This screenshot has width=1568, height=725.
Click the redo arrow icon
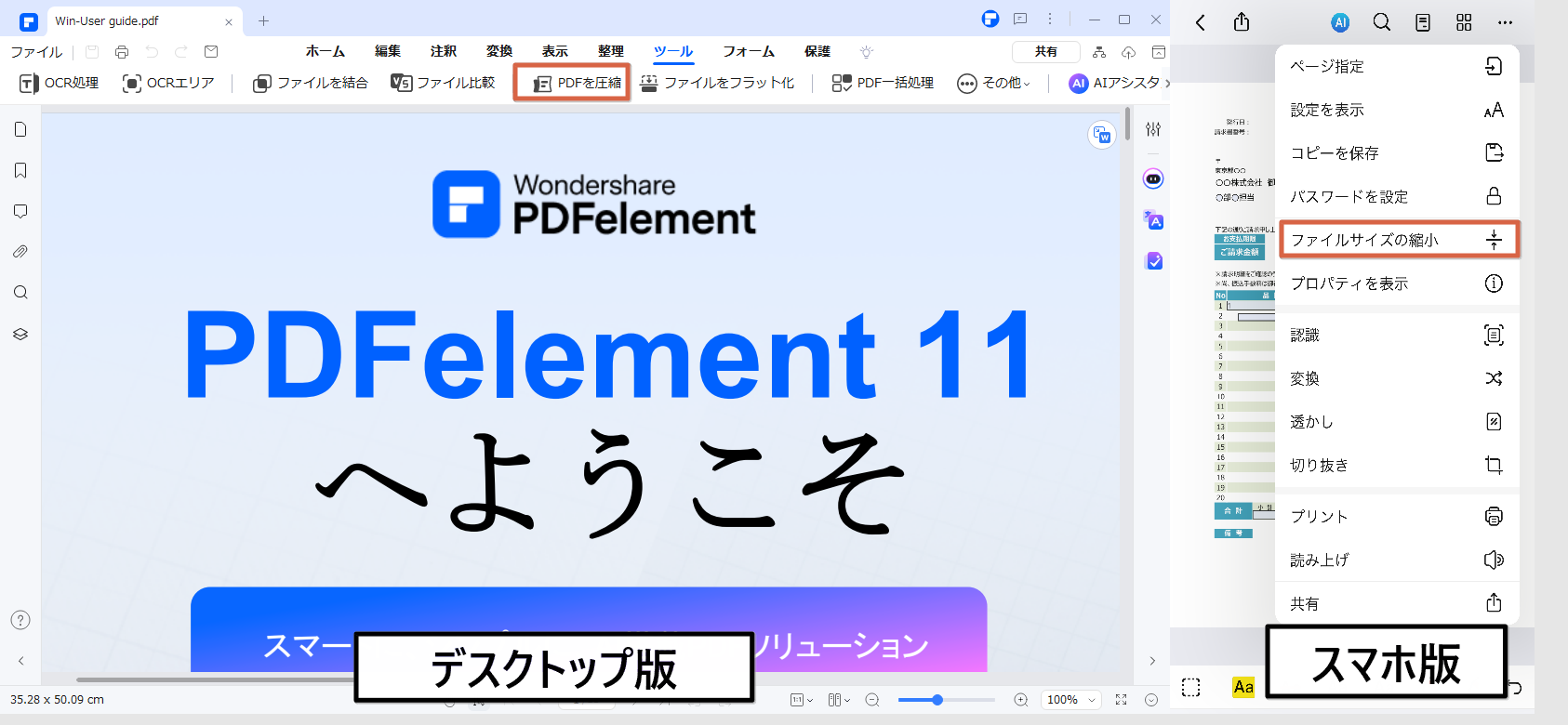pyautogui.click(x=181, y=52)
